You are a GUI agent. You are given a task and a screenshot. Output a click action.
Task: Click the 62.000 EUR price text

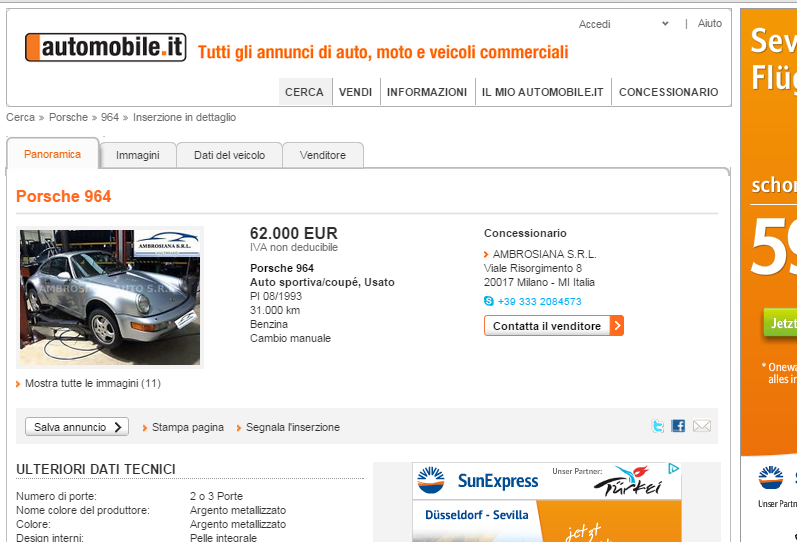[294, 233]
